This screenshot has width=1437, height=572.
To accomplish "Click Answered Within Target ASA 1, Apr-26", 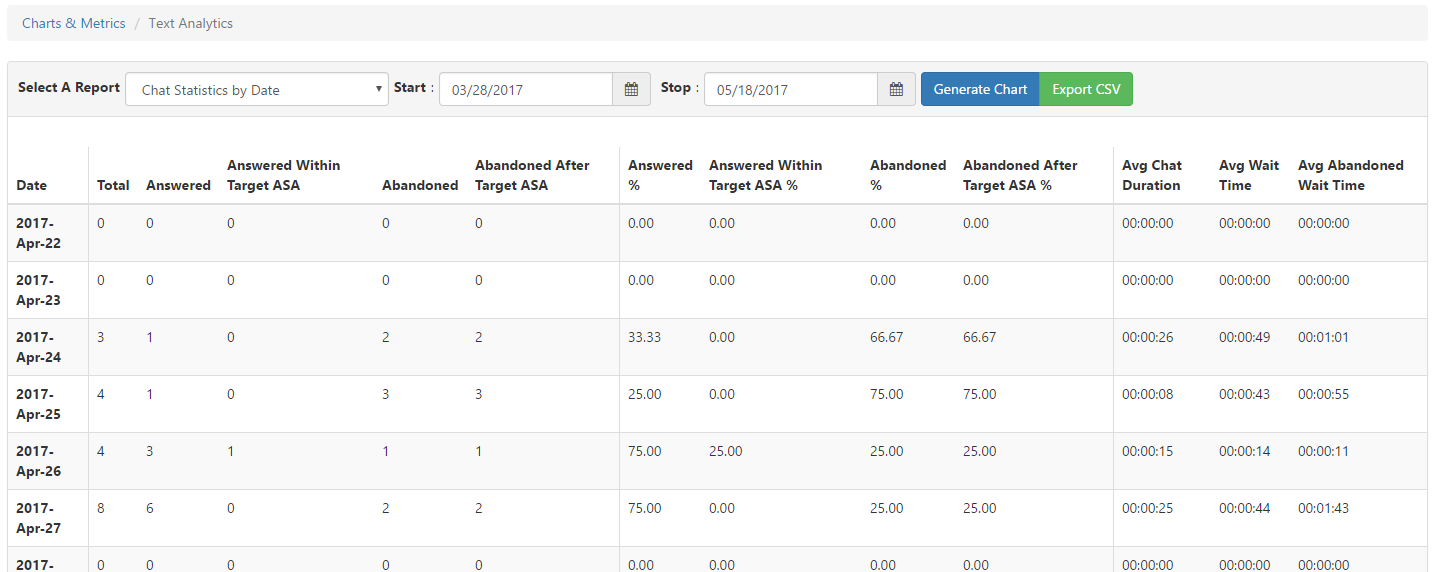I will click(x=231, y=451).
